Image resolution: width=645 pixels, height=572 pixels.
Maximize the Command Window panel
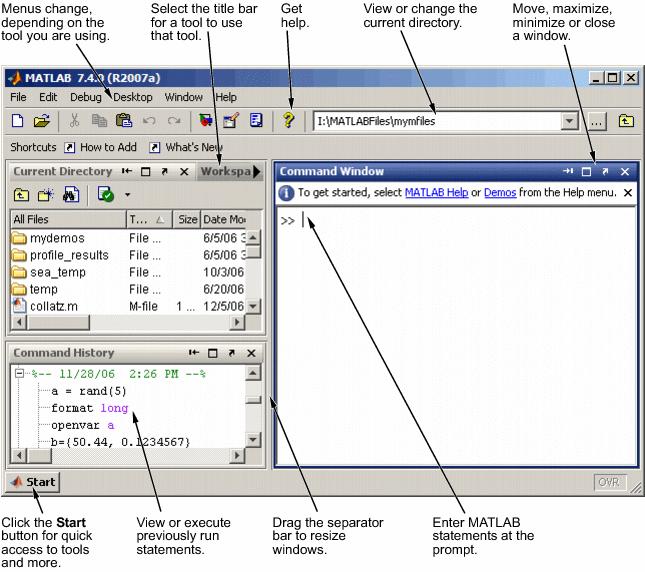coord(587,172)
